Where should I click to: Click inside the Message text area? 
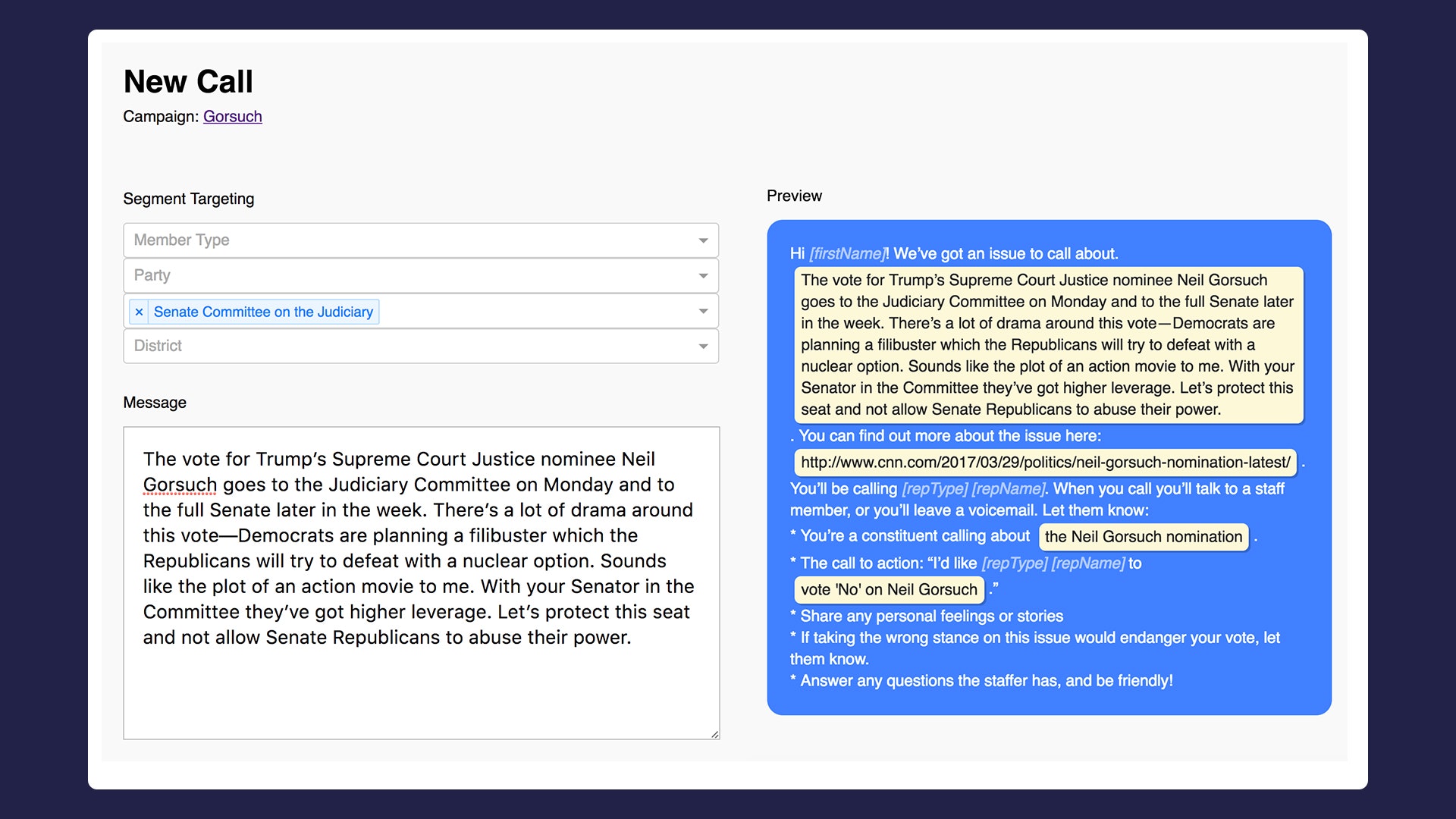pyautogui.click(x=421, y=682)
